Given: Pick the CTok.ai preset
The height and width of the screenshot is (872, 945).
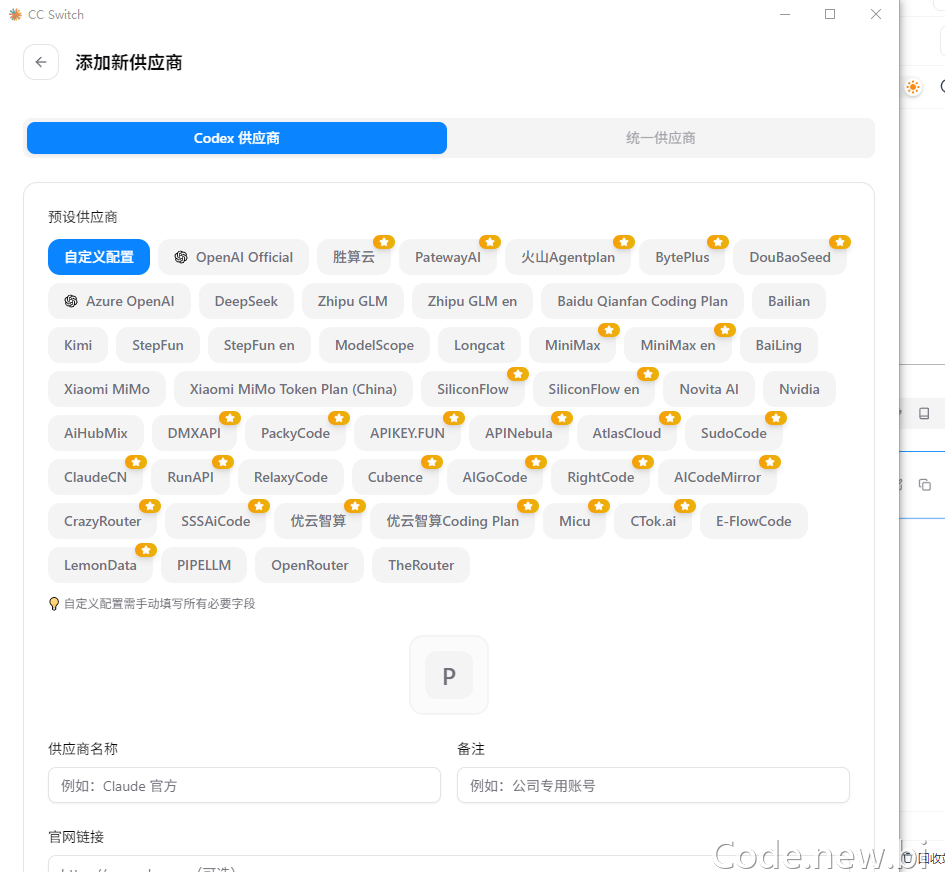Looking at the screenshot, I should click(x=653, y=521).
